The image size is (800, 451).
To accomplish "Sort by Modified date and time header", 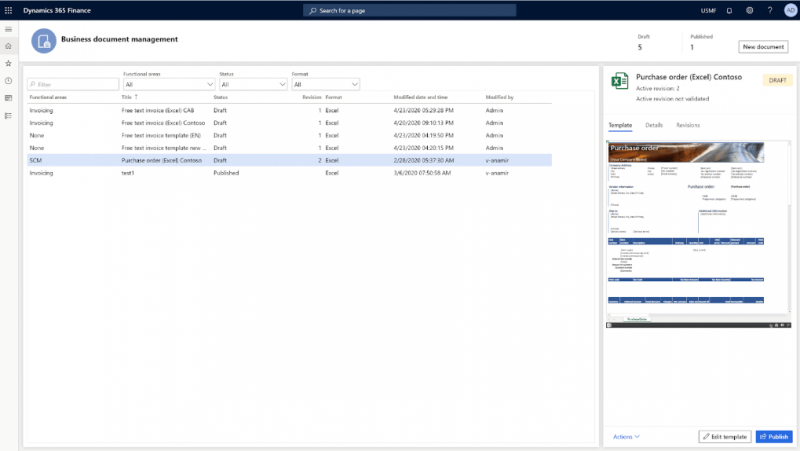I will (420, 97).
